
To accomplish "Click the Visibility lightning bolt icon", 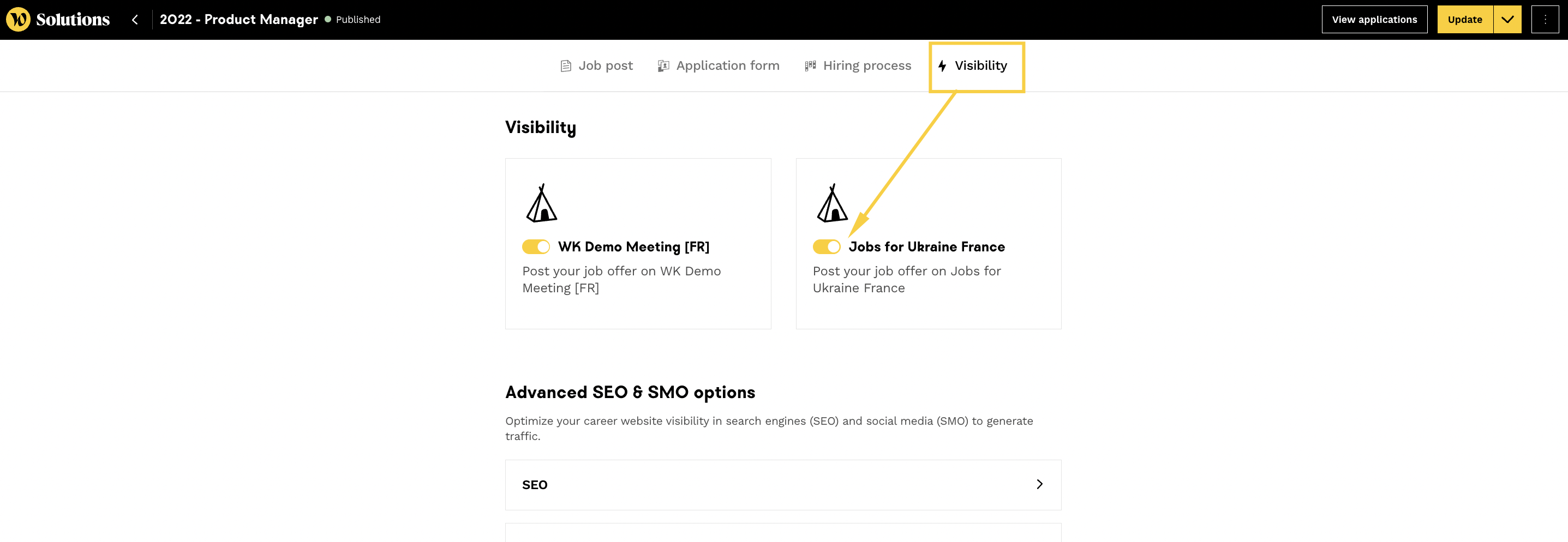I will click(x=942, y=65).
